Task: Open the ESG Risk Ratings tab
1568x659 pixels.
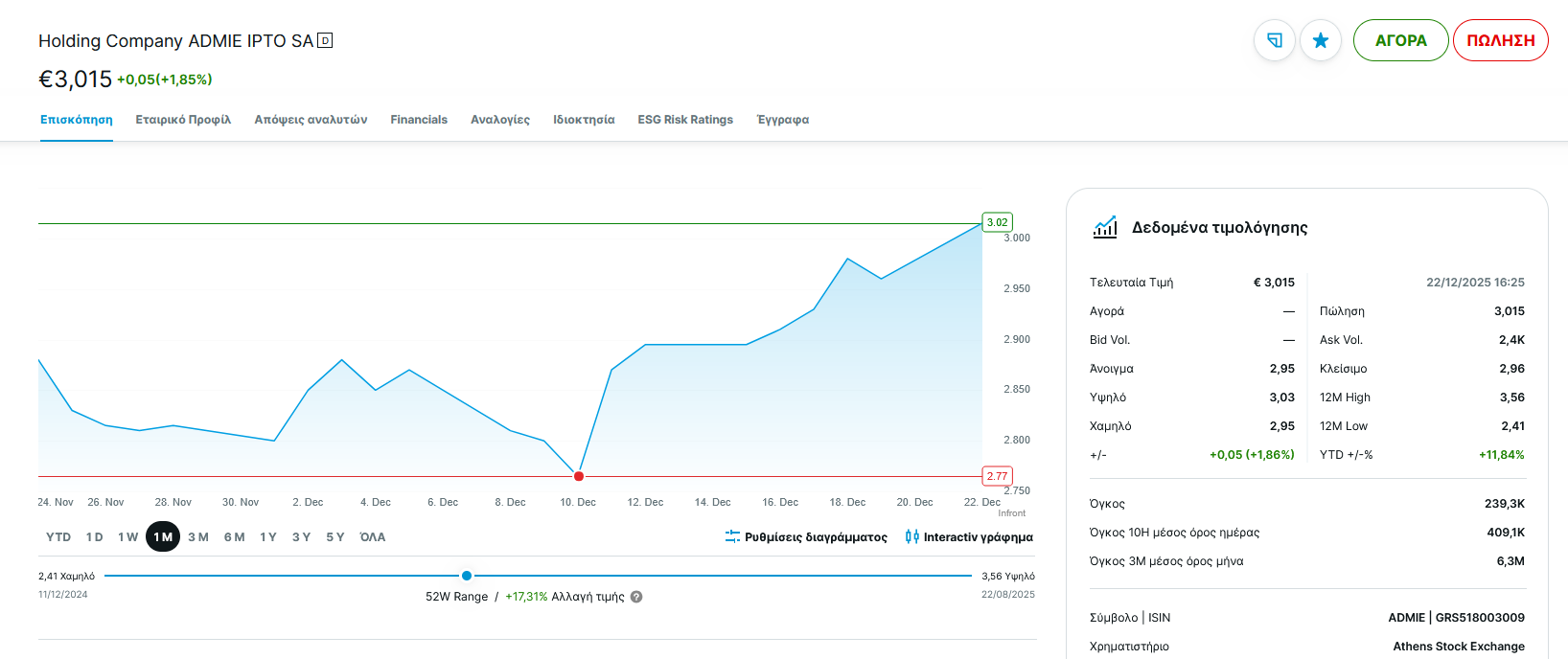Action: [x=685, y=120]
